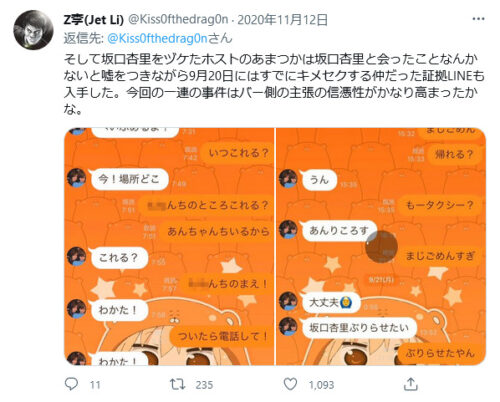
Task: Open the left LINE chat screenshot
Action: pos(169,247)
